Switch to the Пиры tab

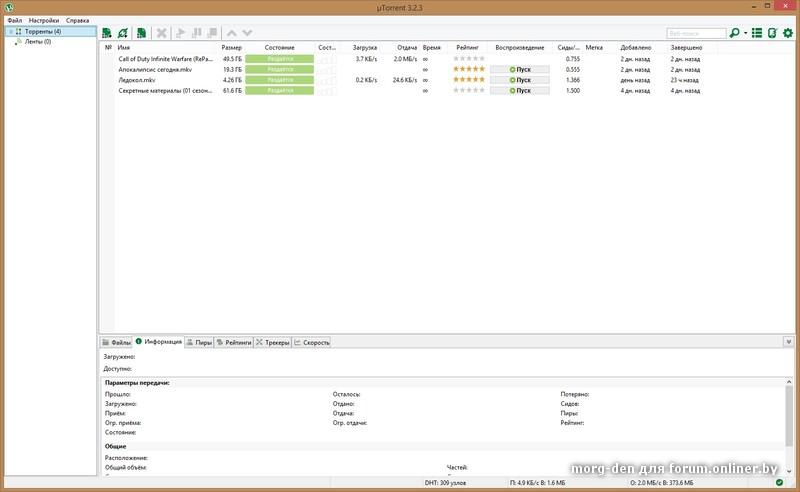tap(199, 342)
